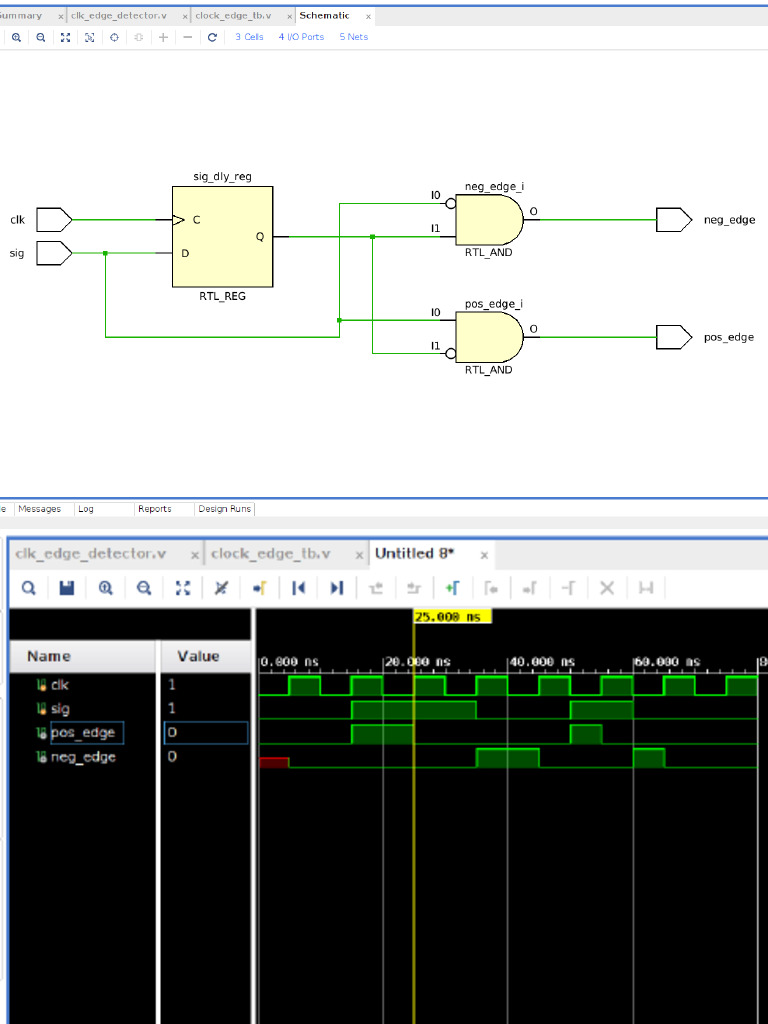This screenshot has width=768, height=1024.
Task: Open the lower clock_edge_tb.v tab
Action: pyautogui.click(x=270, y=554)
